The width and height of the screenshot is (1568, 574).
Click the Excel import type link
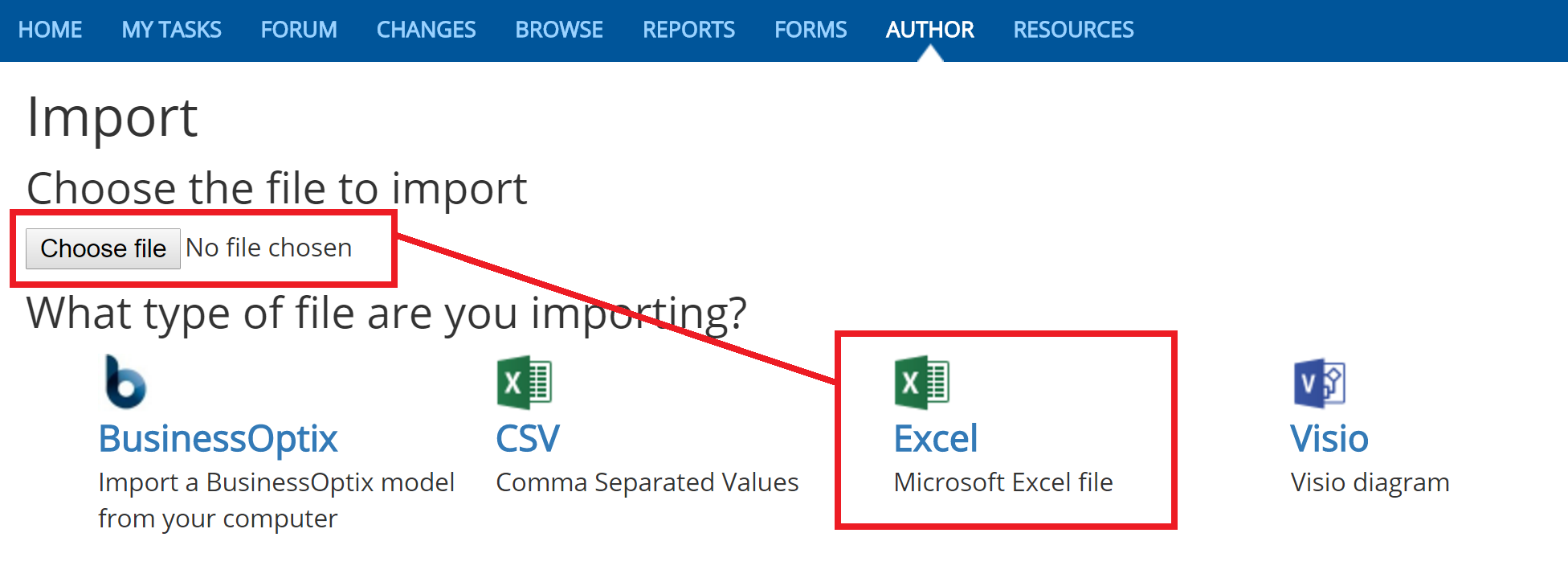(936, 439)
